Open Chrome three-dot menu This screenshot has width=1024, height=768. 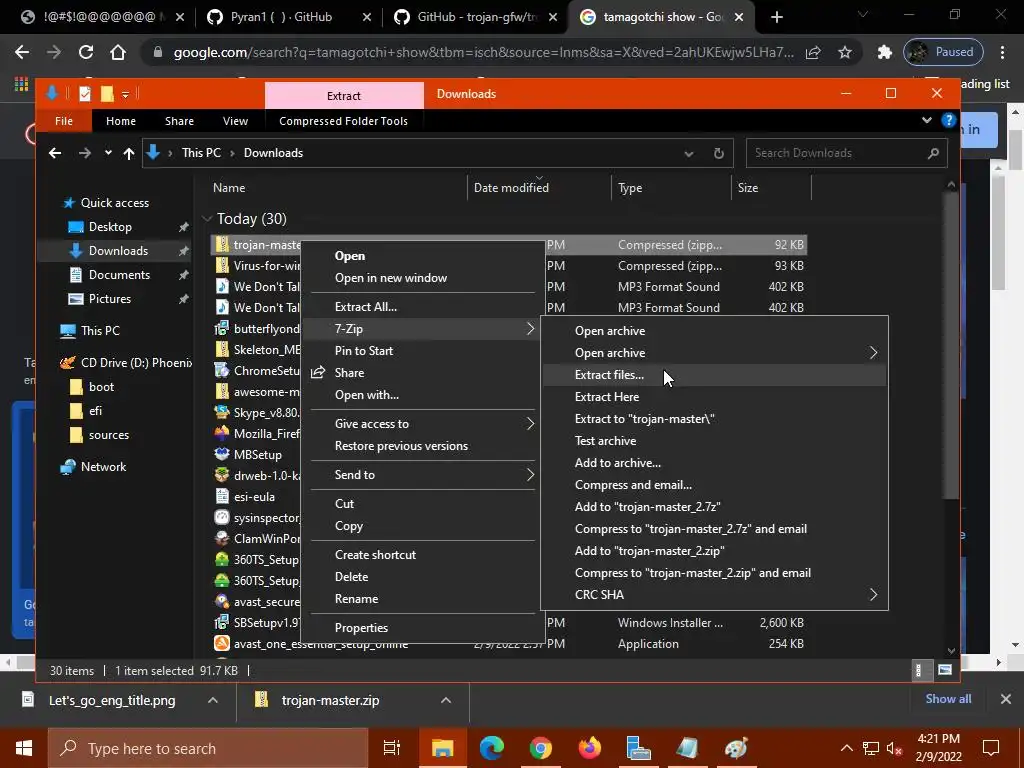1002,52
